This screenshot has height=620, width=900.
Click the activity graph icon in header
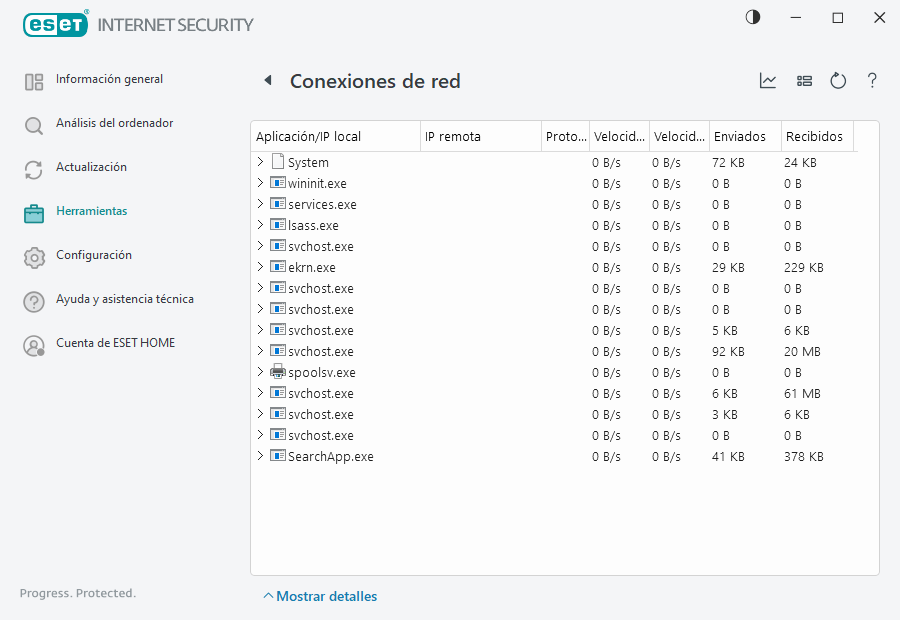pos(768,81)
